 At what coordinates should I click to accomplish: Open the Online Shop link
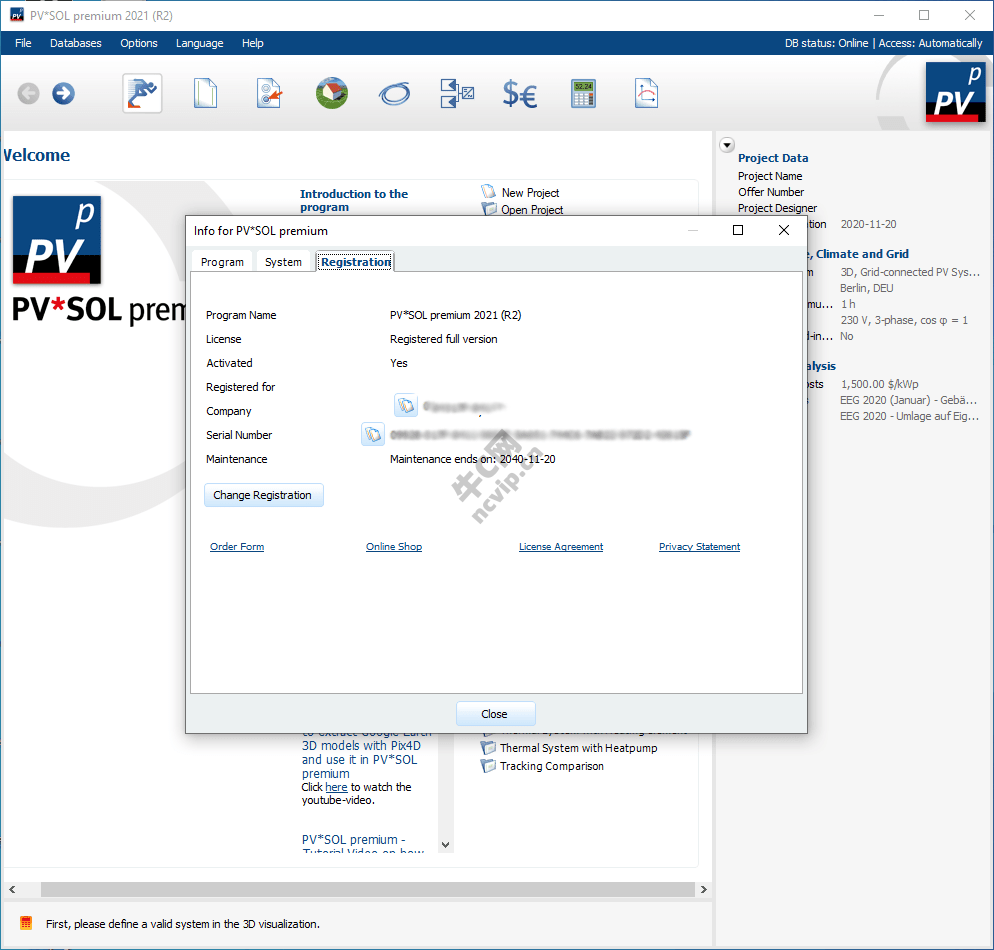point(394,546)
